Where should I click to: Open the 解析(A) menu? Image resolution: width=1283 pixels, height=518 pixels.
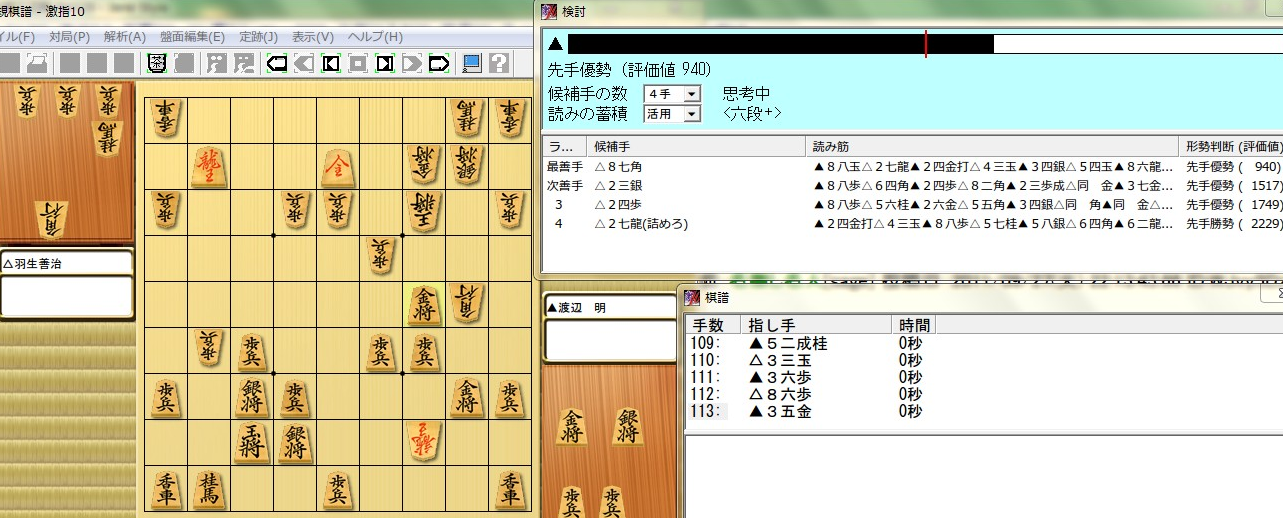point(124,37)
